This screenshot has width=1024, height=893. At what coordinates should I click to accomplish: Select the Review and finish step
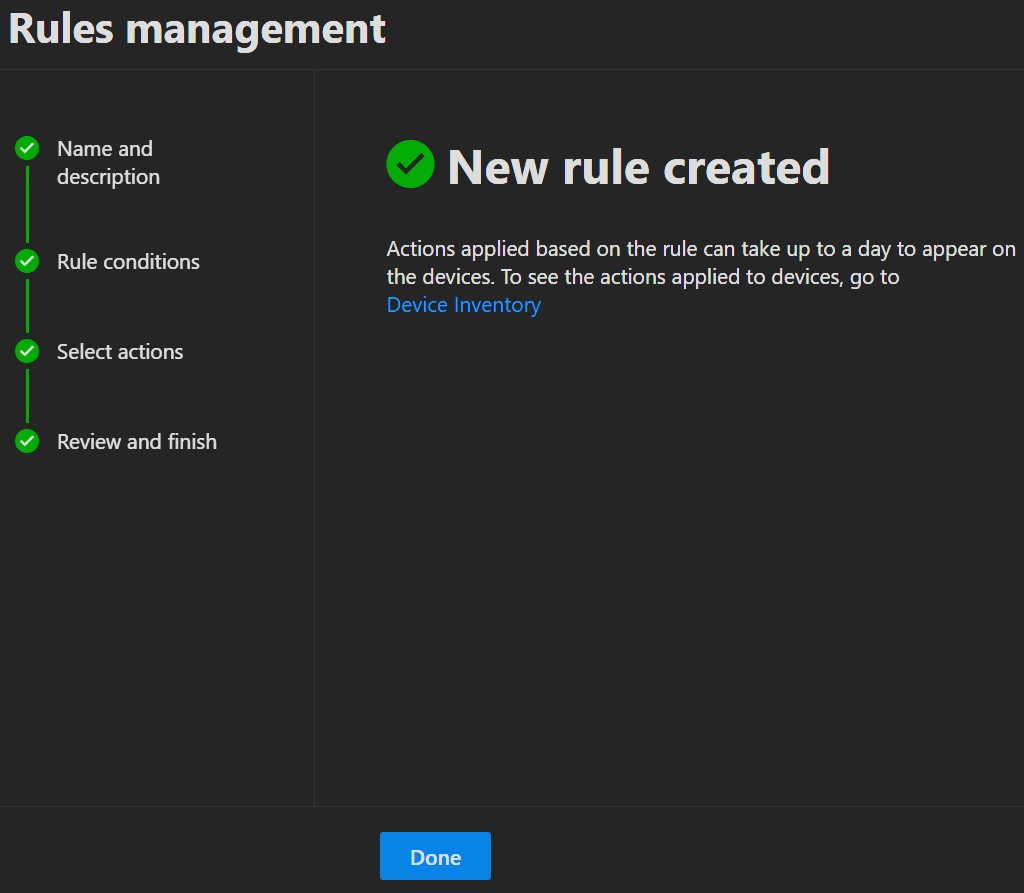point(137,442)
